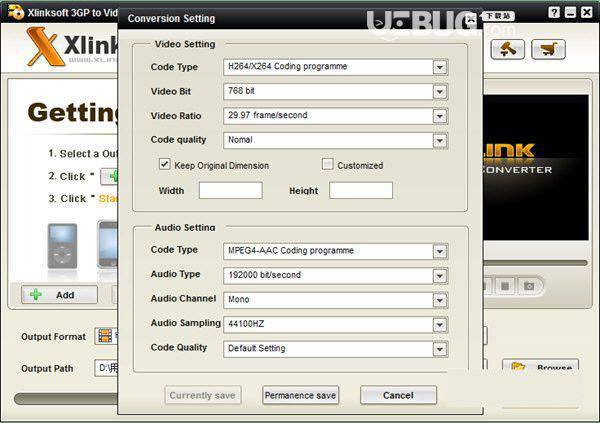
Task: Expand the Audio Sampling dropdown
Action: click(440, 325)
